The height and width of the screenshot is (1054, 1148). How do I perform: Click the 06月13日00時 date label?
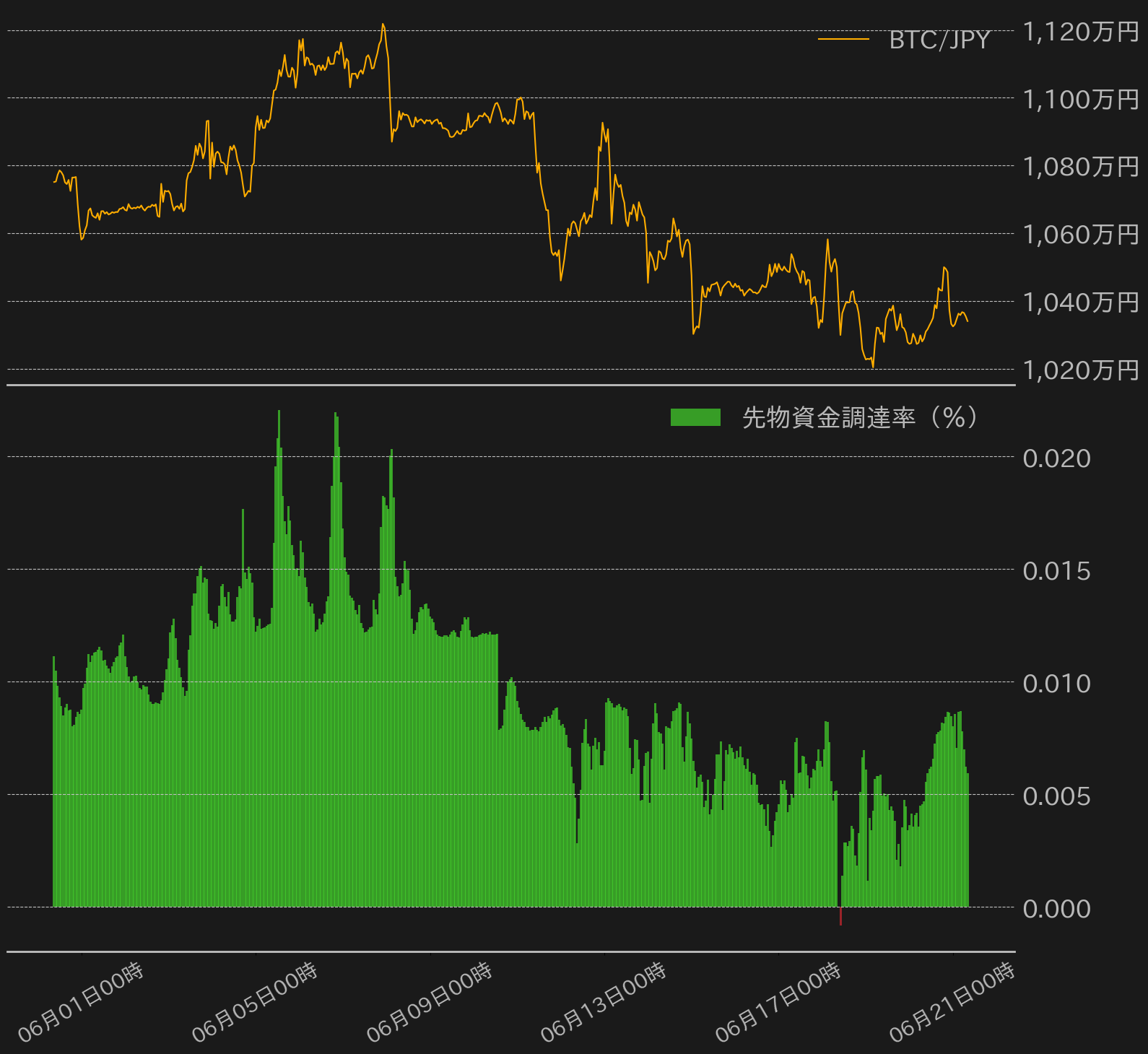point(604,1003)
